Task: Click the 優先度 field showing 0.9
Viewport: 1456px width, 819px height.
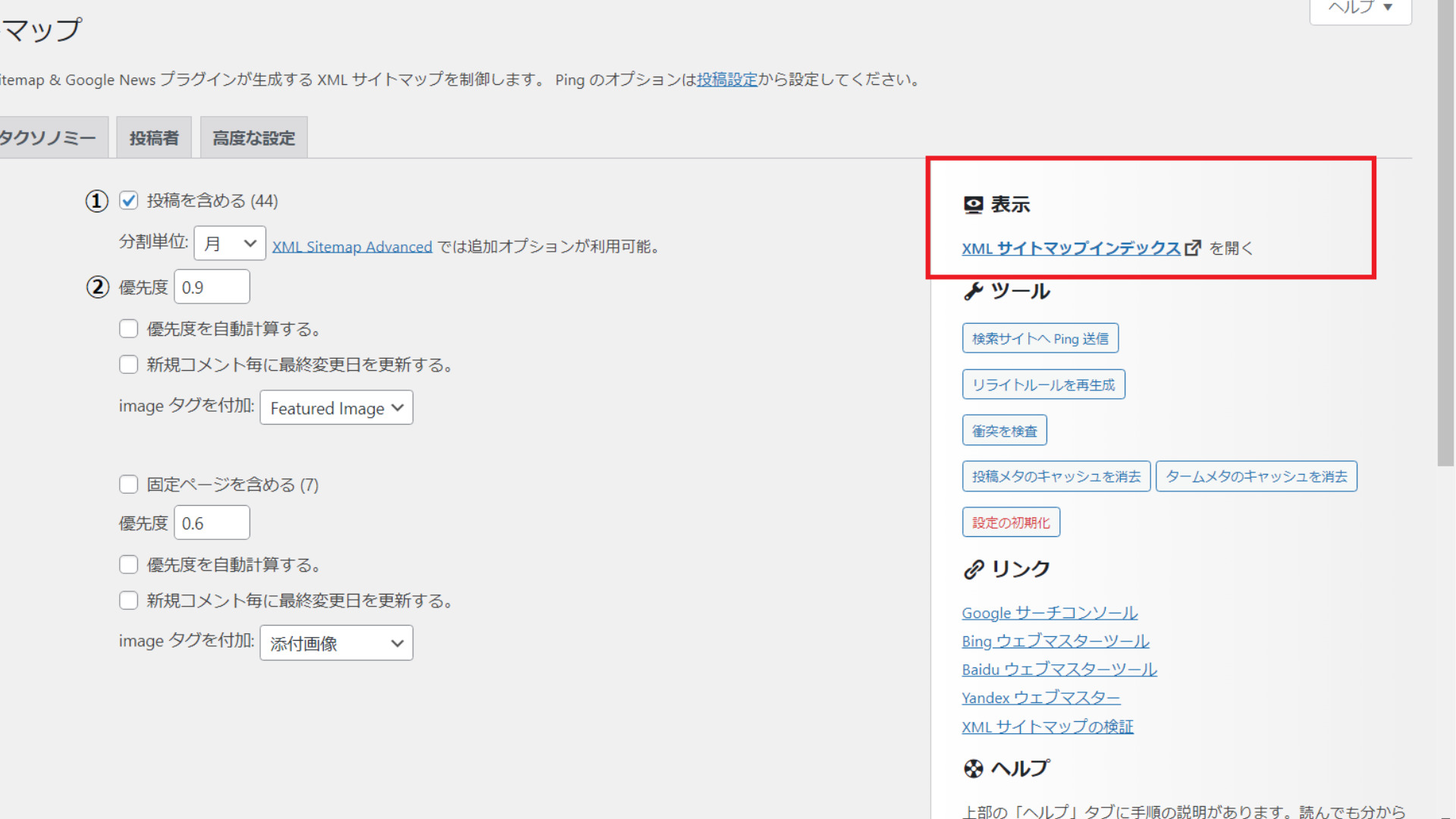Action: [x=212, y=287]
